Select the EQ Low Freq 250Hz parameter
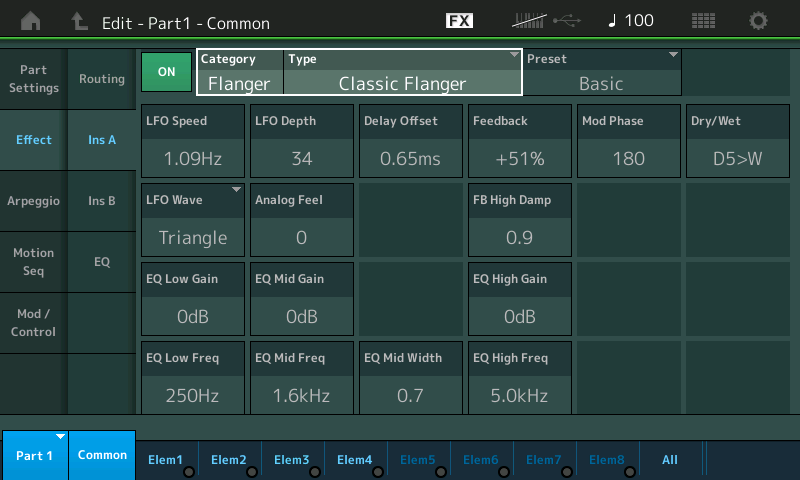The width and height of the screenshot is (800, 480). (x=193, y=378)
